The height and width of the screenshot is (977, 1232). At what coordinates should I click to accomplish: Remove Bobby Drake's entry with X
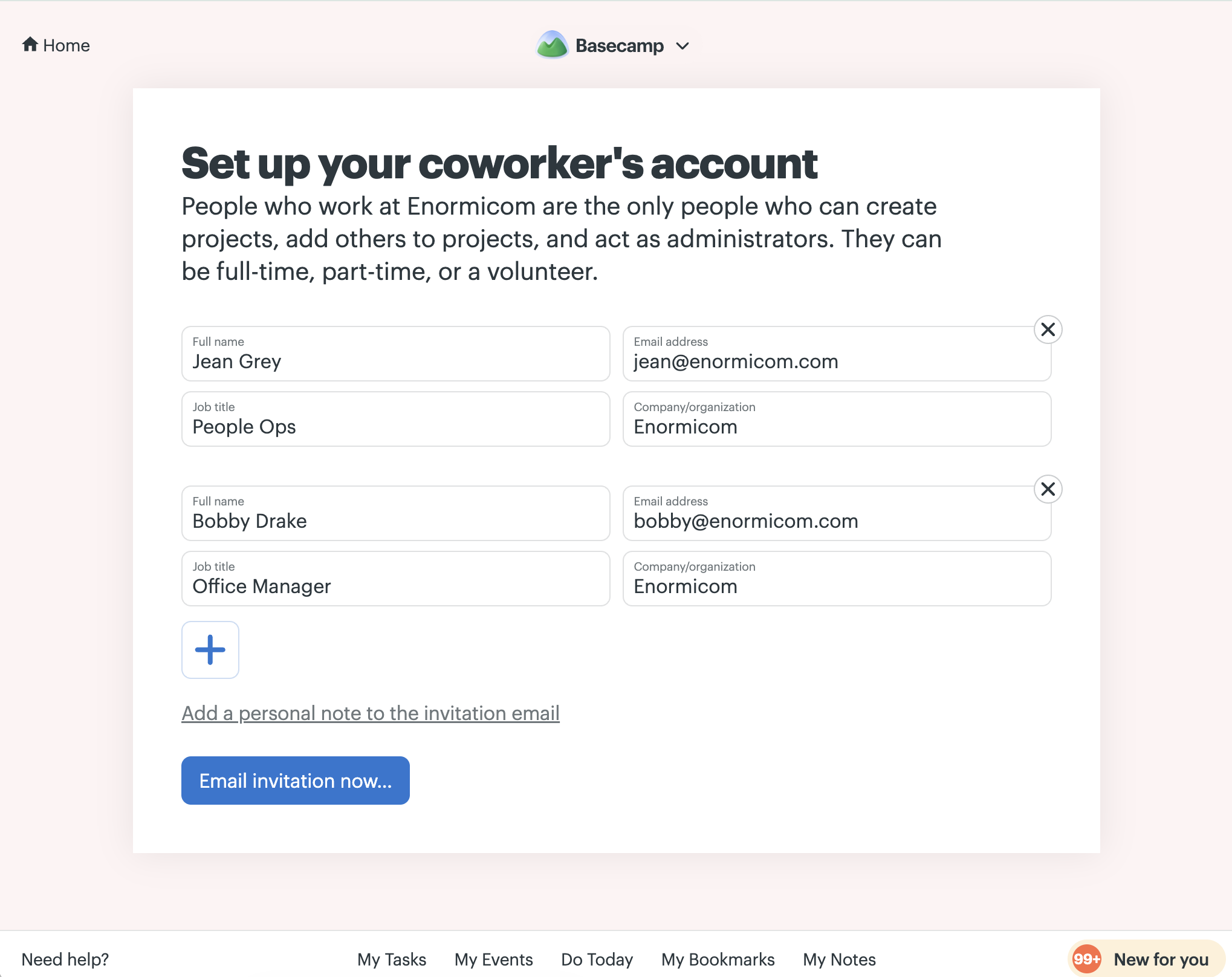coord(1048,489)
